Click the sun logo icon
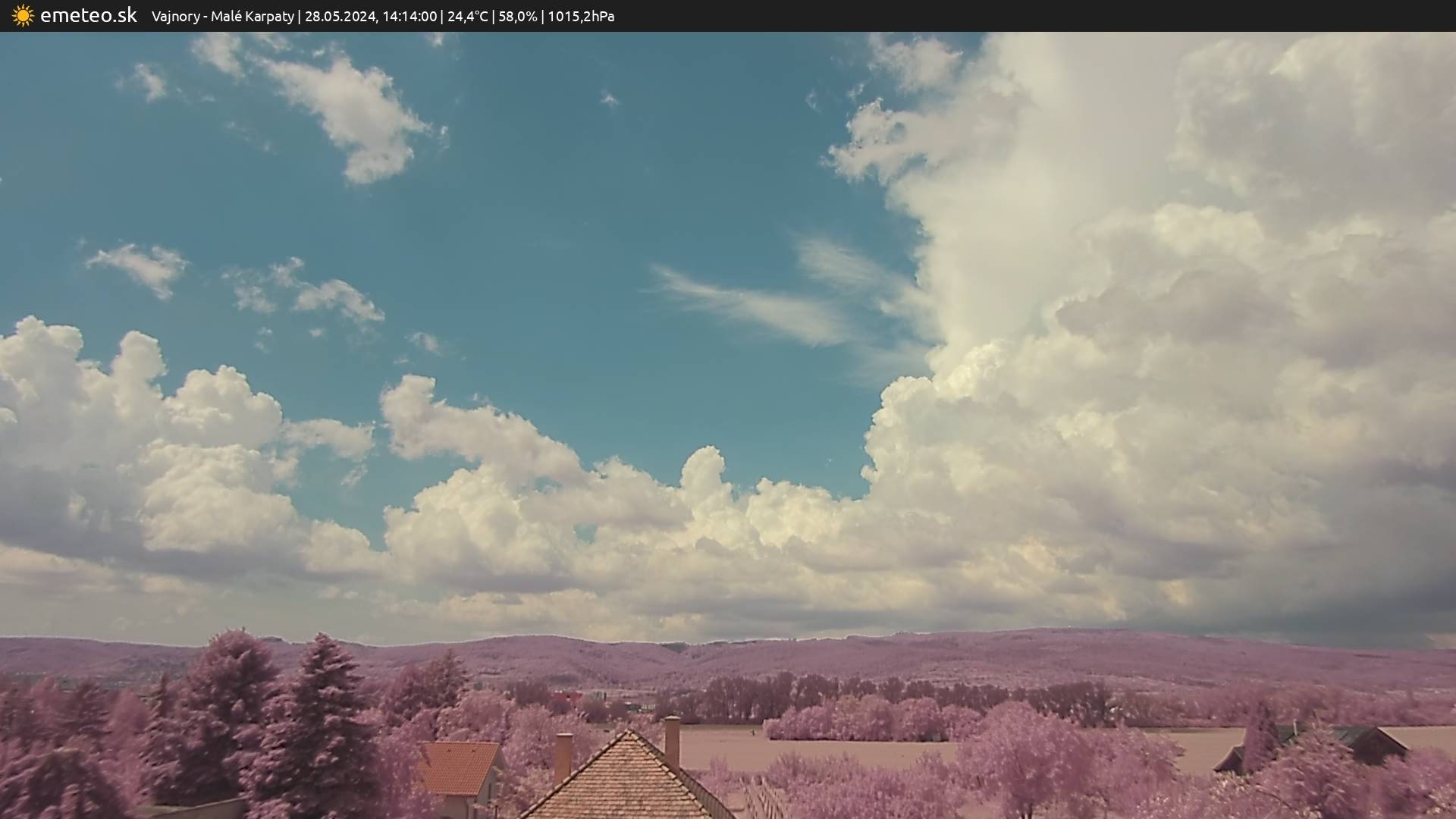Viewport: 1456px width, 819px height. tap(23, 16)
